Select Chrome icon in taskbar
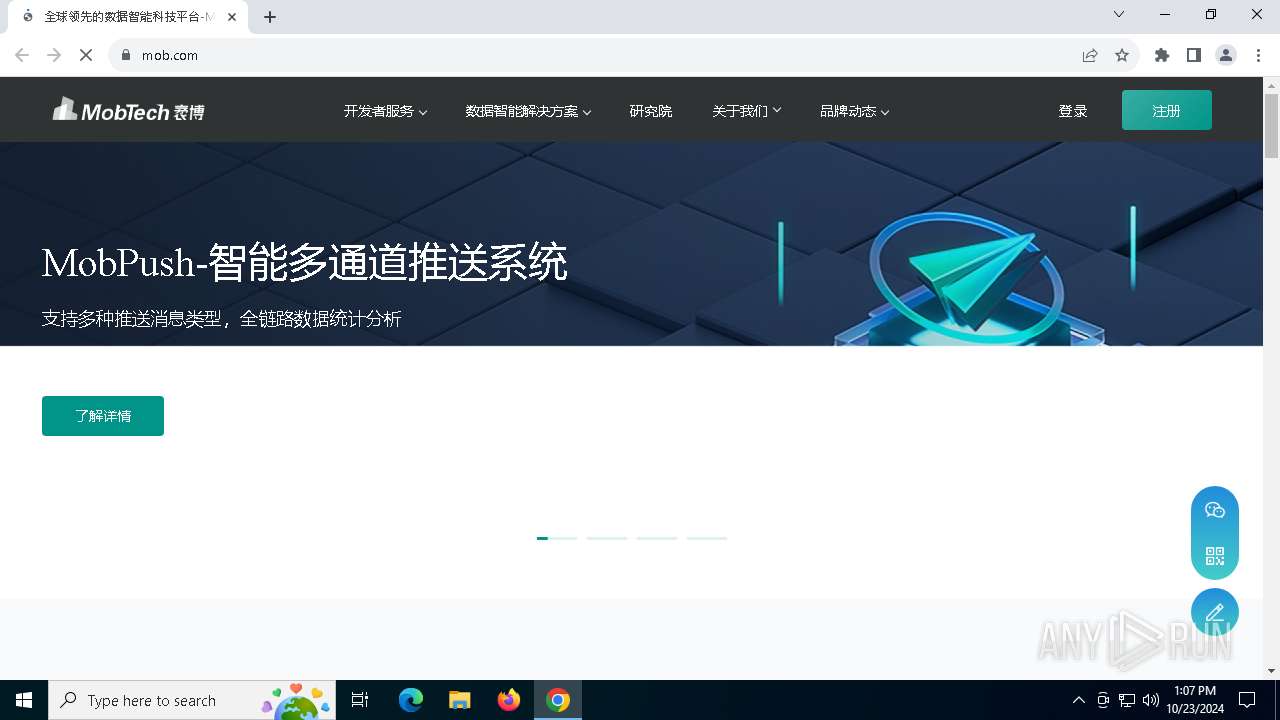The width and height of the screenshot is (1280, 720). pyautogui.click(x=558, y=700)
